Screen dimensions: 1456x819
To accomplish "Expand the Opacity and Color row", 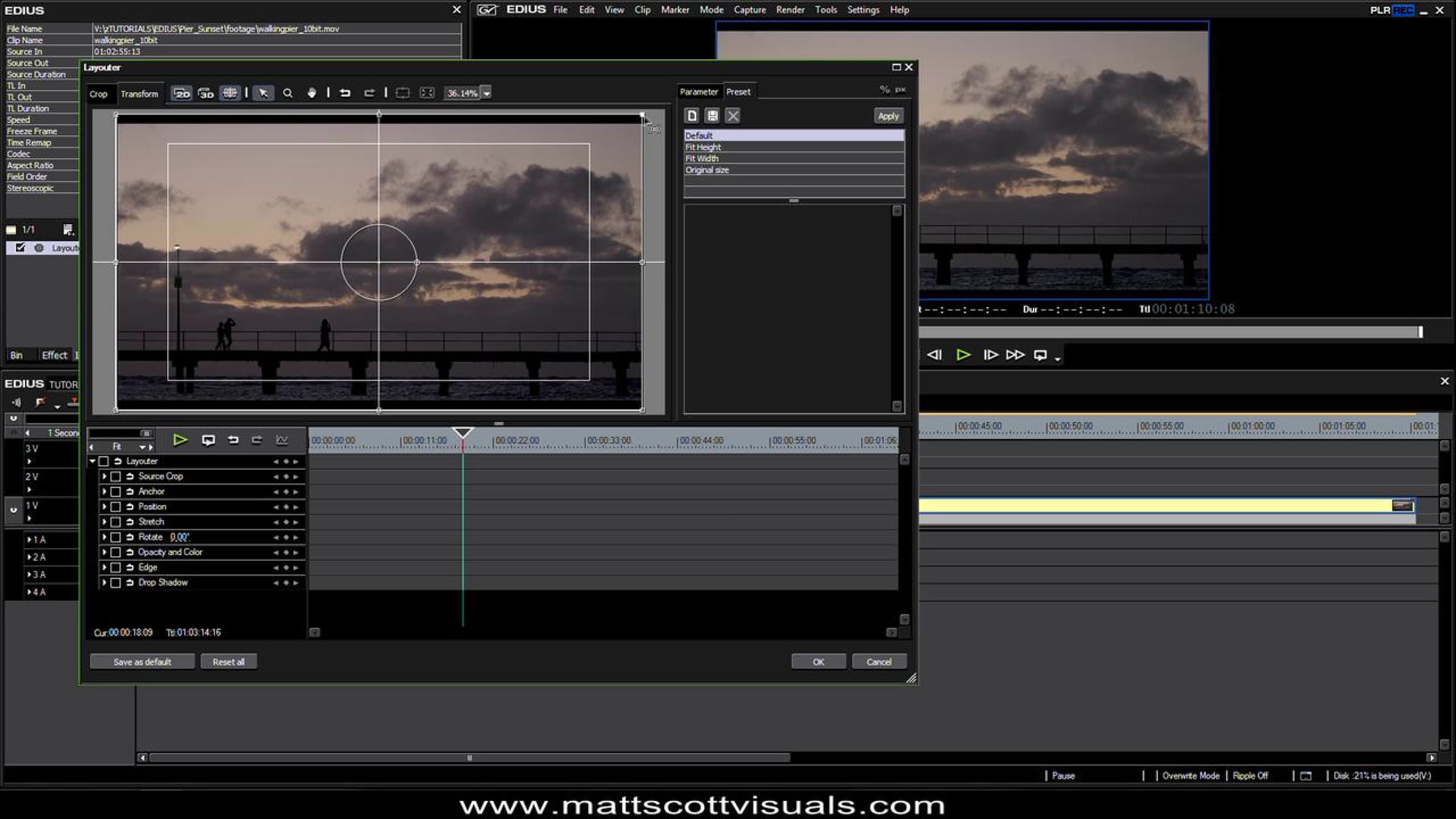I will pos(104,553).
